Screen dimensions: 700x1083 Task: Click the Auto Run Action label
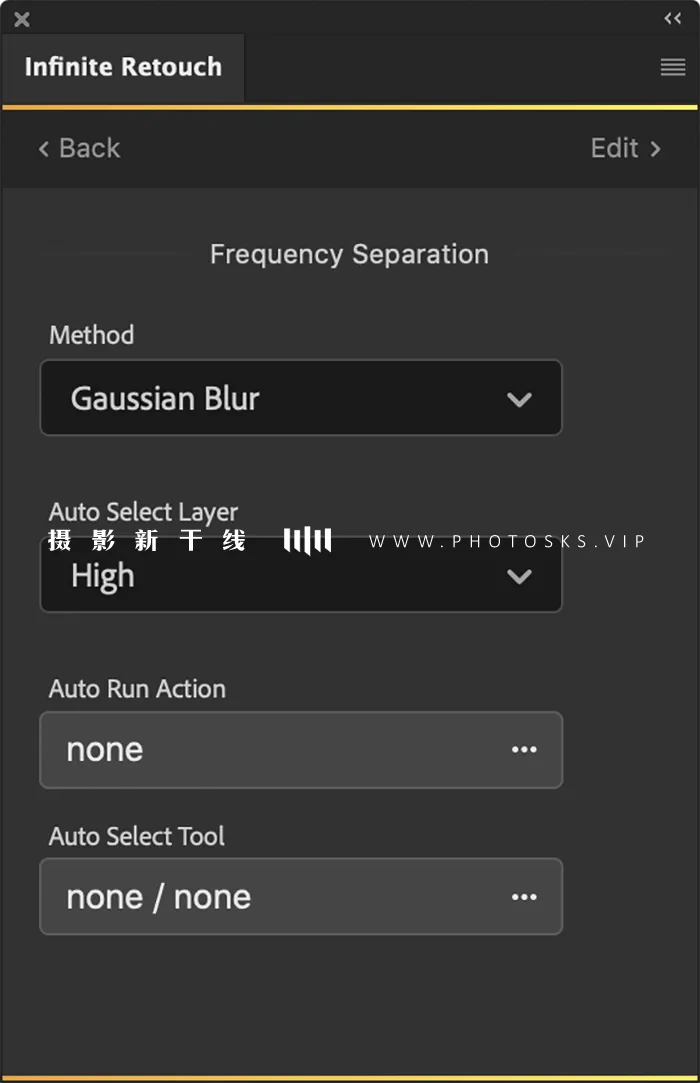(137, 689)
